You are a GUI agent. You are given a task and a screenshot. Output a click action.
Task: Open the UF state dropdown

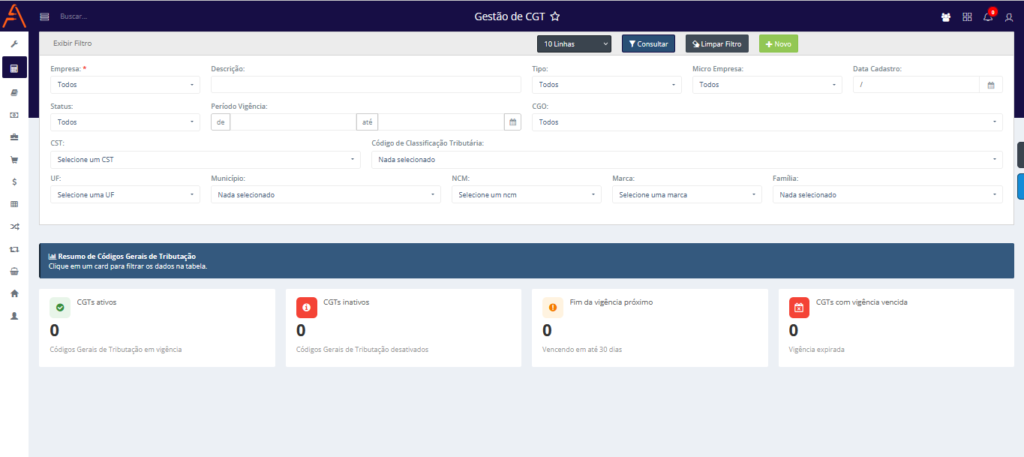pyautogui.click(x=125, y=195)
